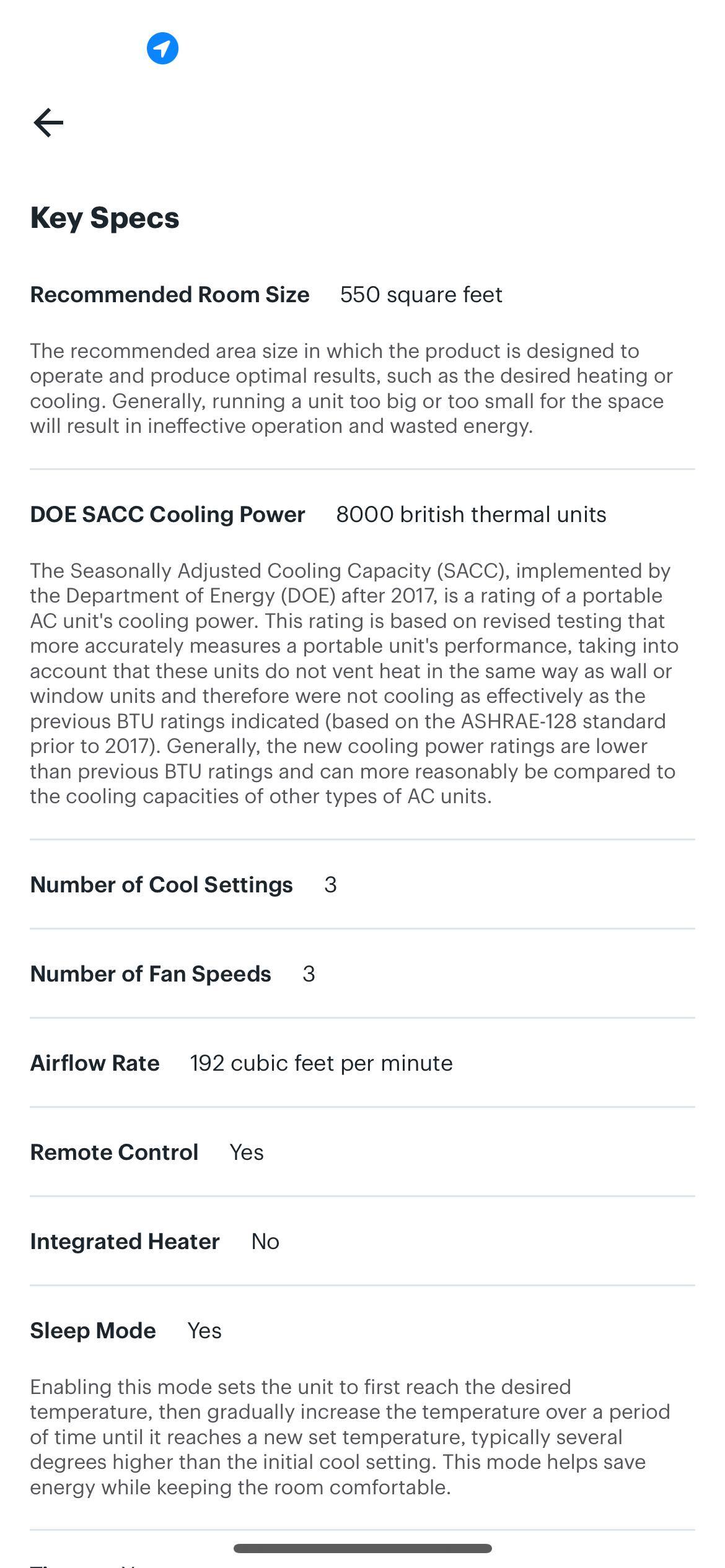
Task: Tap the 8000 british thermal units value
Action: (x=471, y=515)
